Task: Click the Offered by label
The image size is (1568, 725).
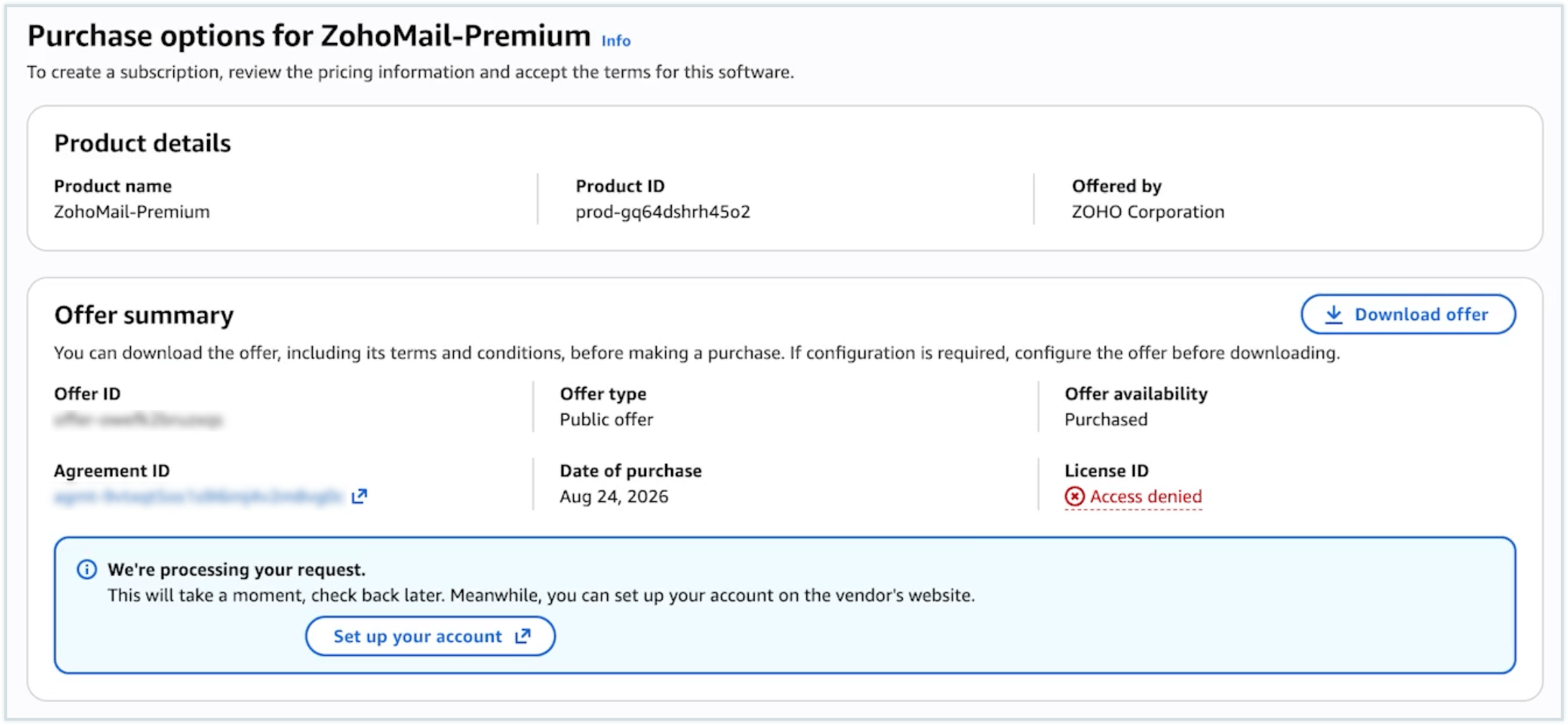Action: pyautogui.click(x=1116, y=186)
